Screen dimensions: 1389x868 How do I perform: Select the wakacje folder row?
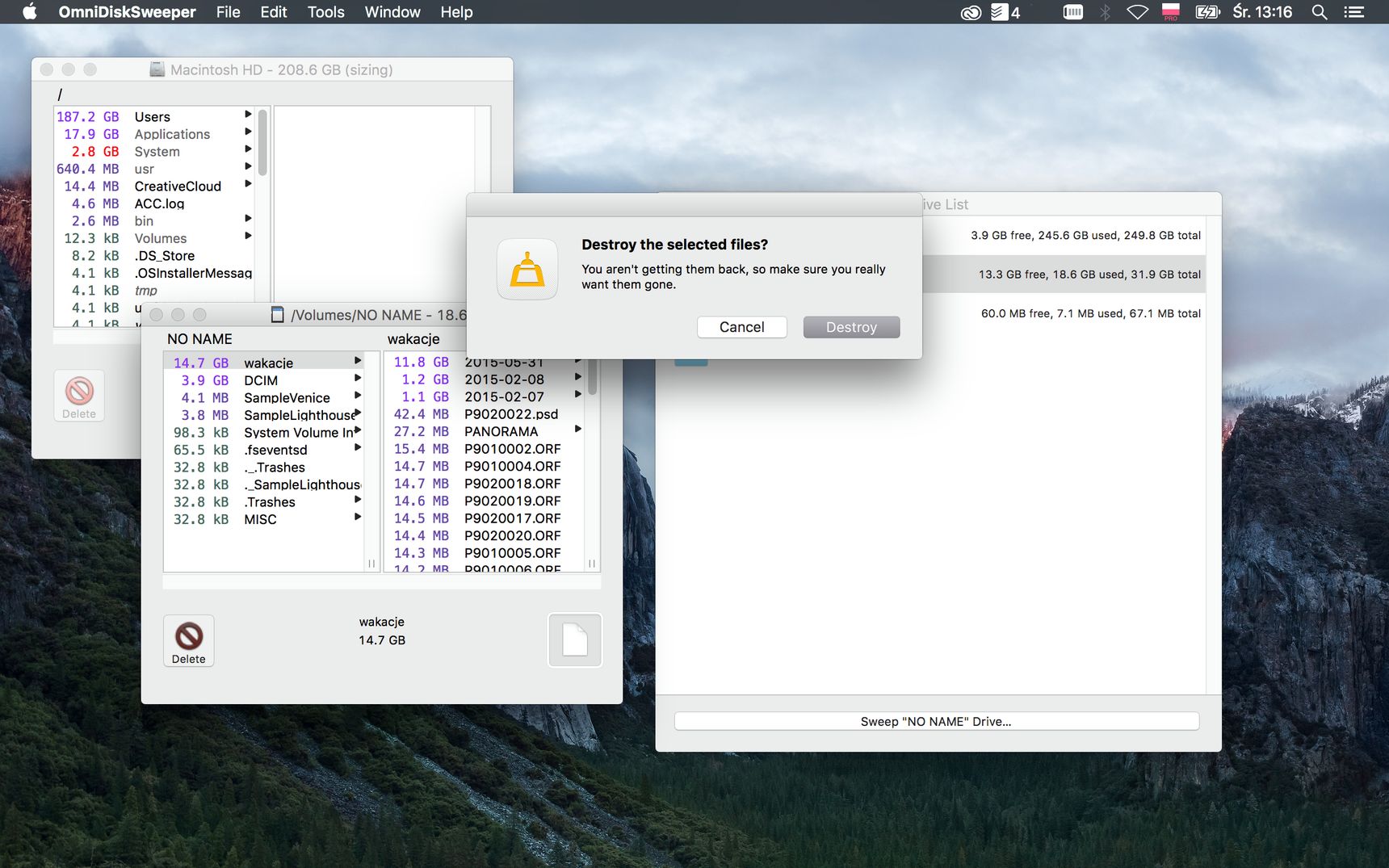point(263,362)
